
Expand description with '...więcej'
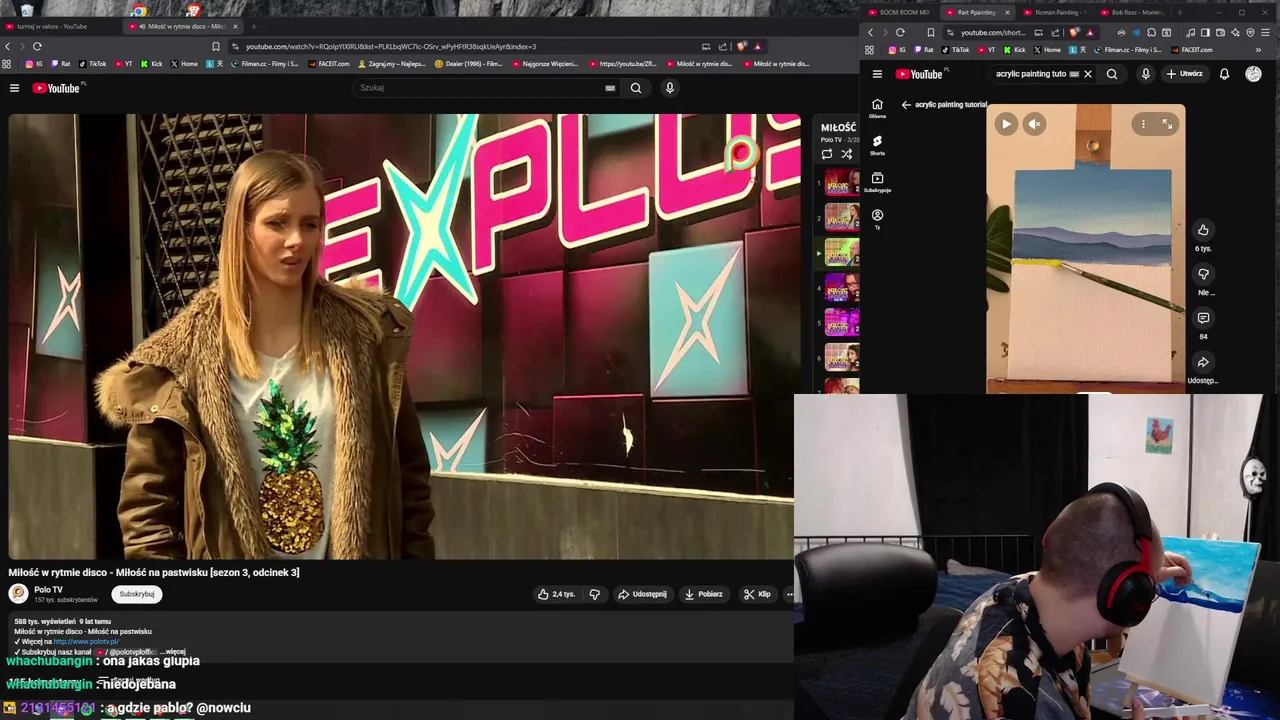coord(174,652)
